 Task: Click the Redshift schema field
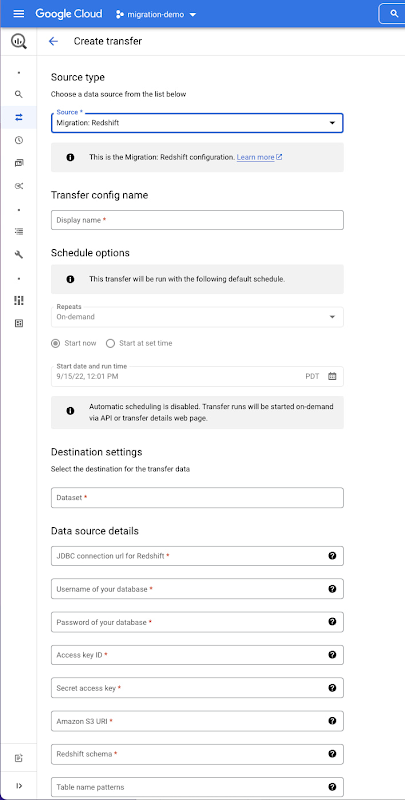[197, 754]
